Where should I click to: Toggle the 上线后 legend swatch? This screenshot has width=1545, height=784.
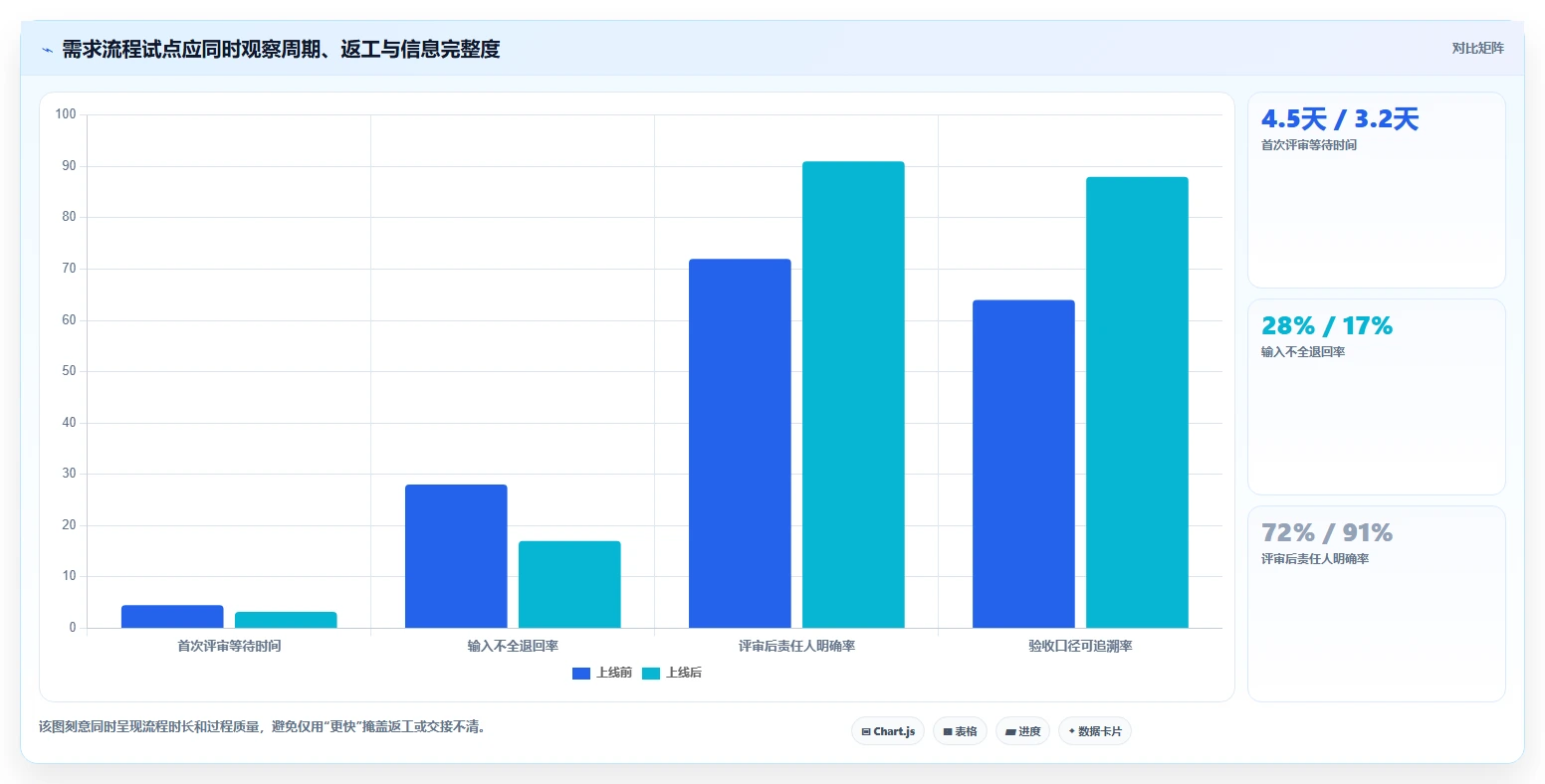[651, 674]
